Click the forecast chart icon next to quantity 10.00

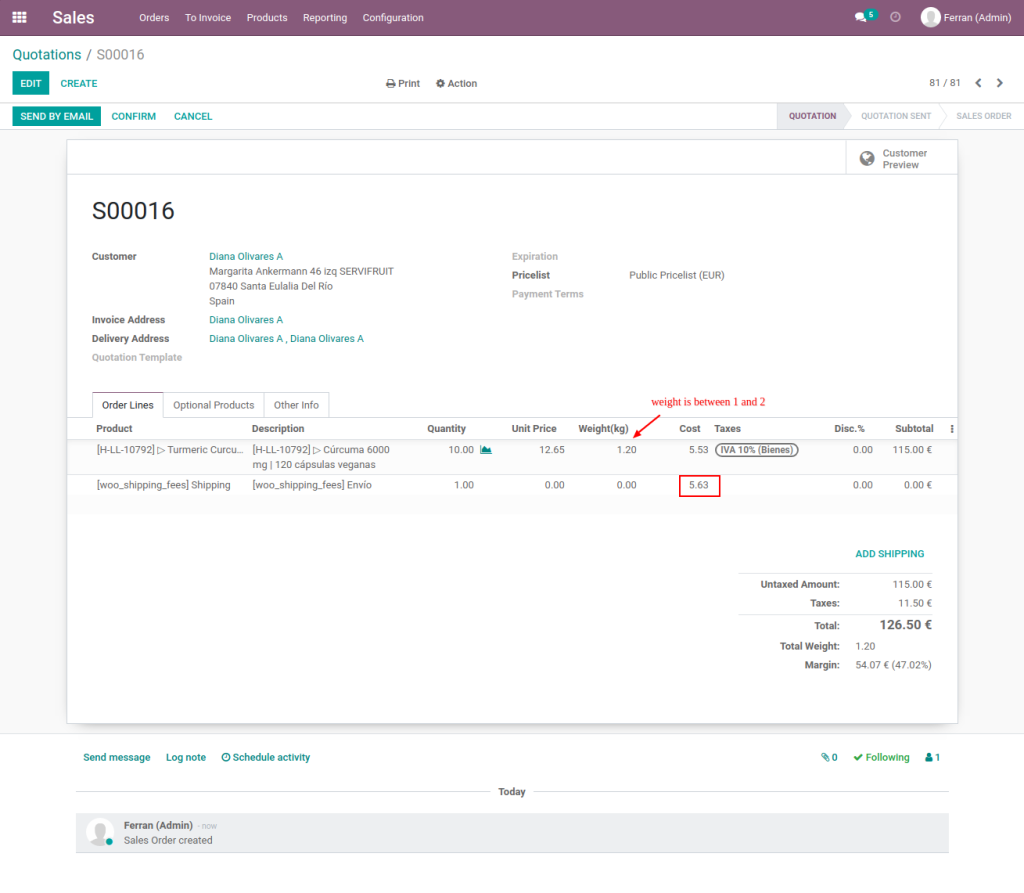(x=485, y=450)
